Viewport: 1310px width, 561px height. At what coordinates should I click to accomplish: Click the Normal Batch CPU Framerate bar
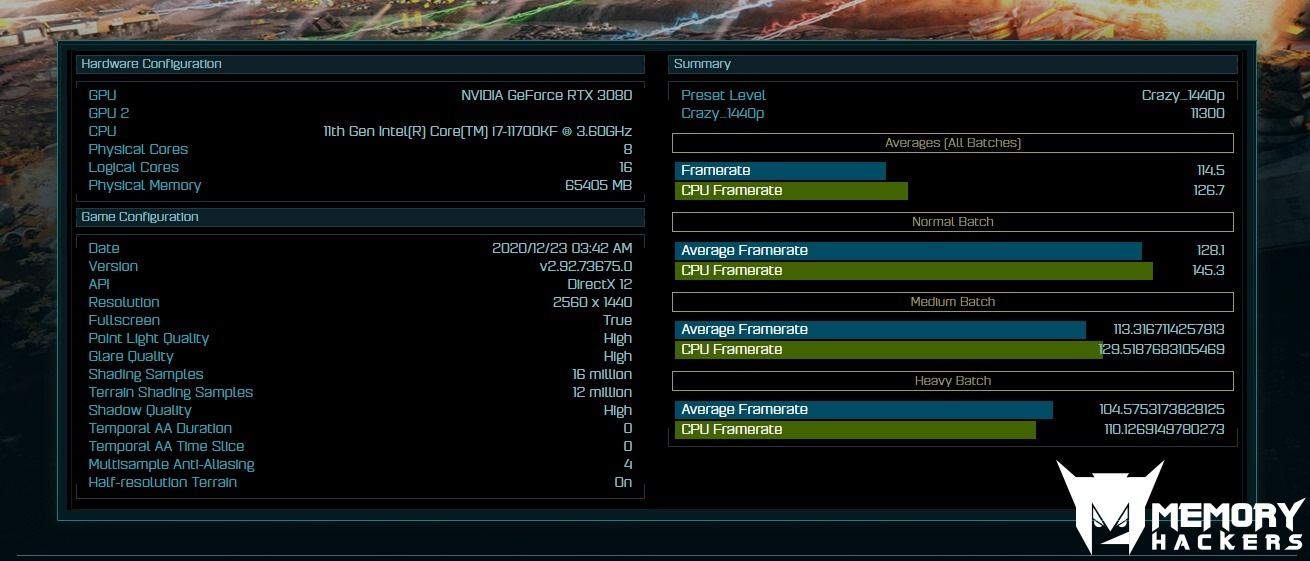(x=914, y=271)
